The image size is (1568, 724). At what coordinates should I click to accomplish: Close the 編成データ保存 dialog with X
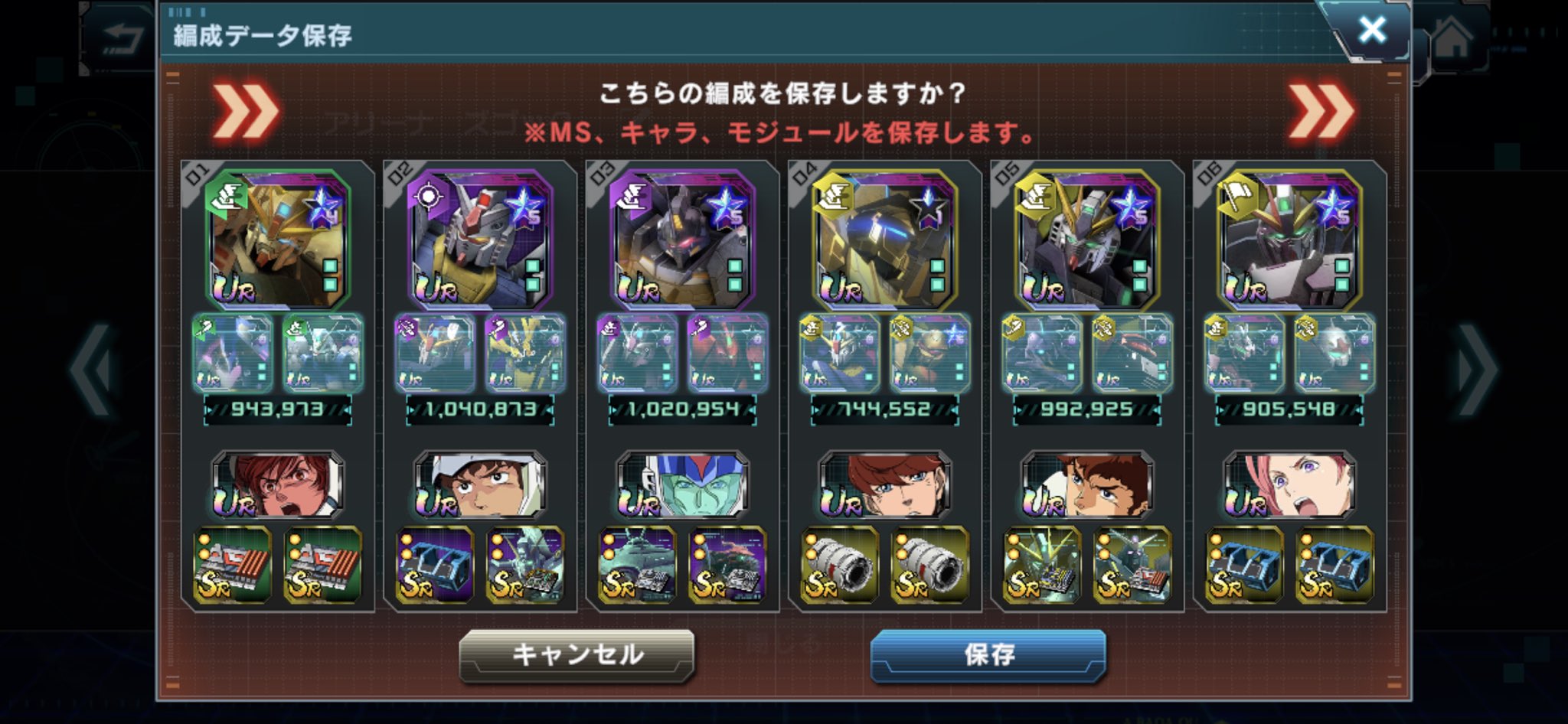1371,30
